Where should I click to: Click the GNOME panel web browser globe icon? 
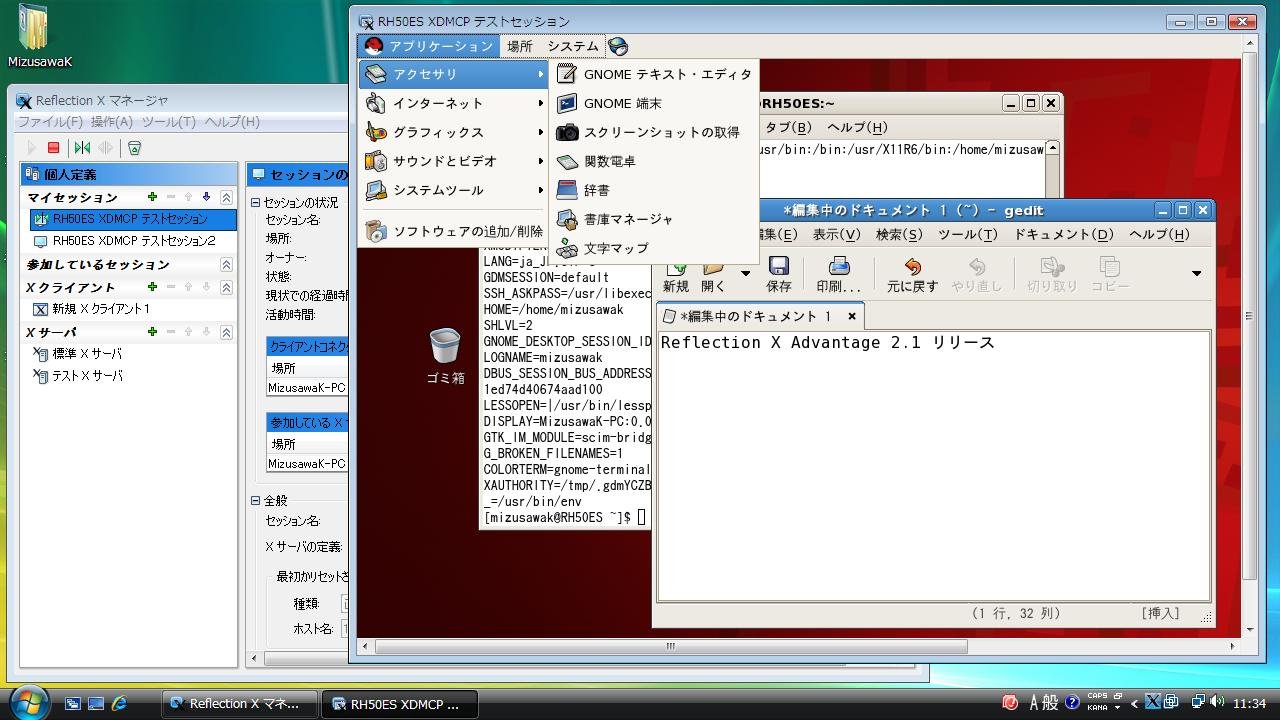click(618, 46)
